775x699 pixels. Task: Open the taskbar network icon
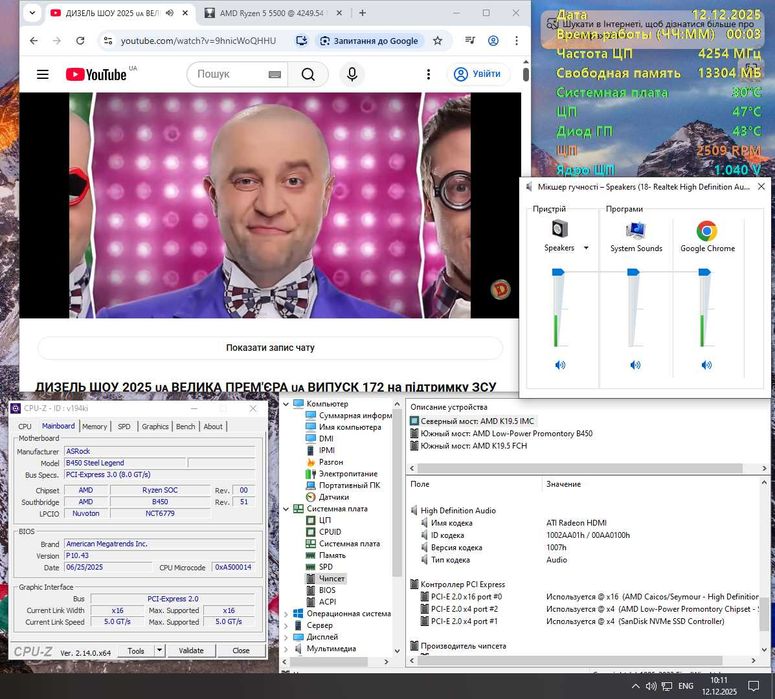667,686
